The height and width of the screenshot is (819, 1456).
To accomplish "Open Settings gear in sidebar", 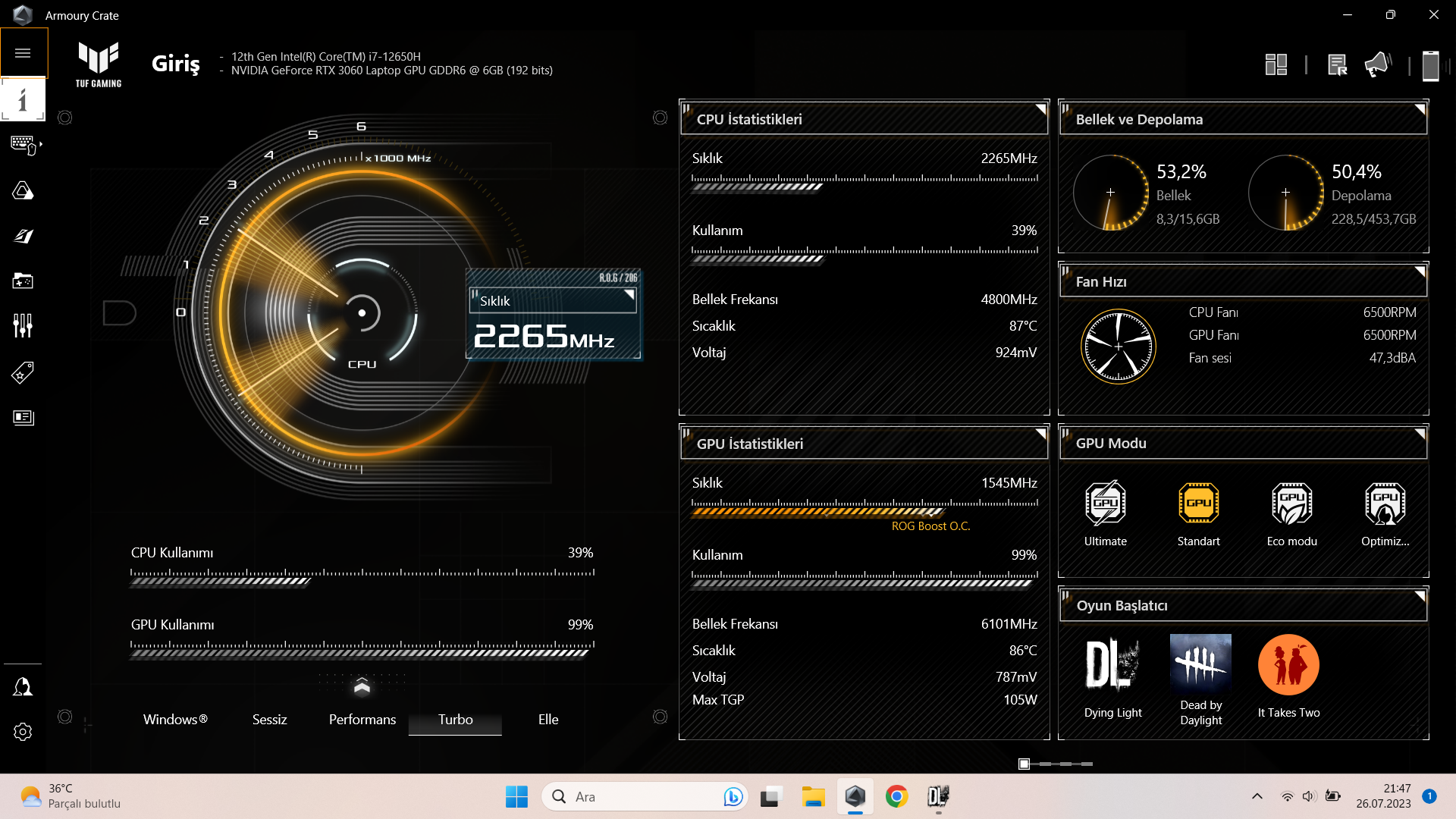I will pyautogui.click(x=23, y=732).
